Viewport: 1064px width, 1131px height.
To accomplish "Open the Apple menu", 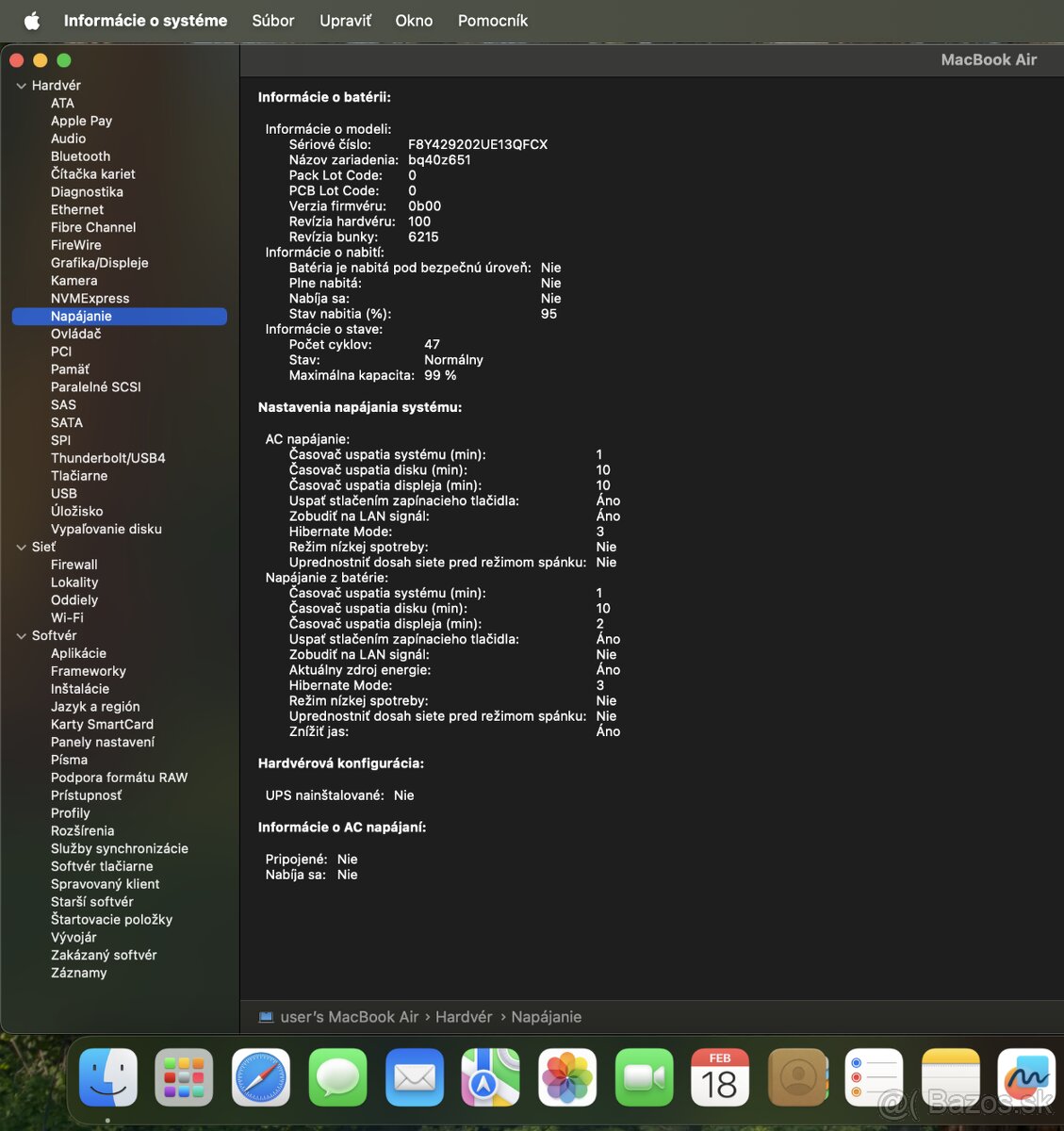I will pos(32,21).
